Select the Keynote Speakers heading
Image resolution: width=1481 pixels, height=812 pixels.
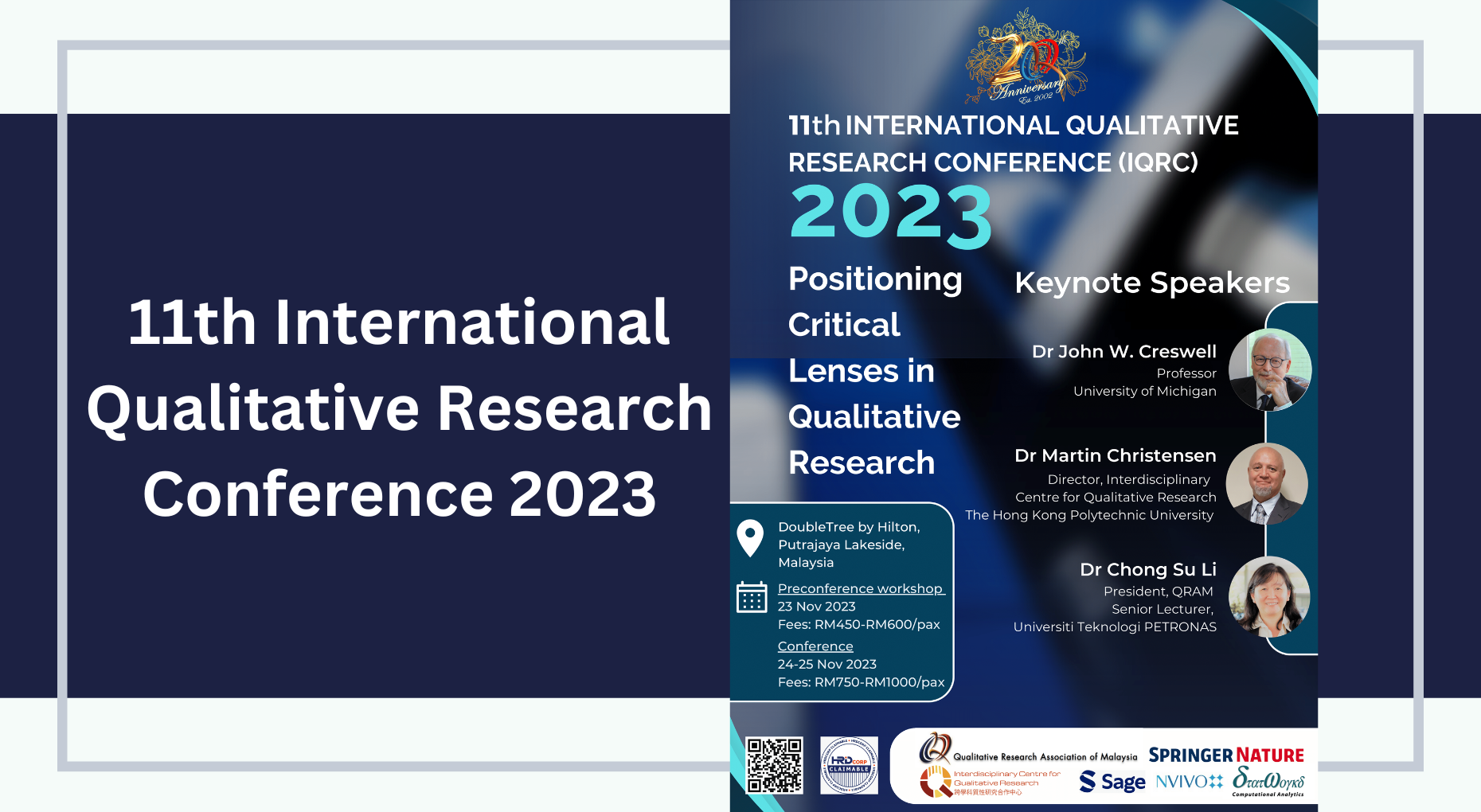(x=1153, y=283)
